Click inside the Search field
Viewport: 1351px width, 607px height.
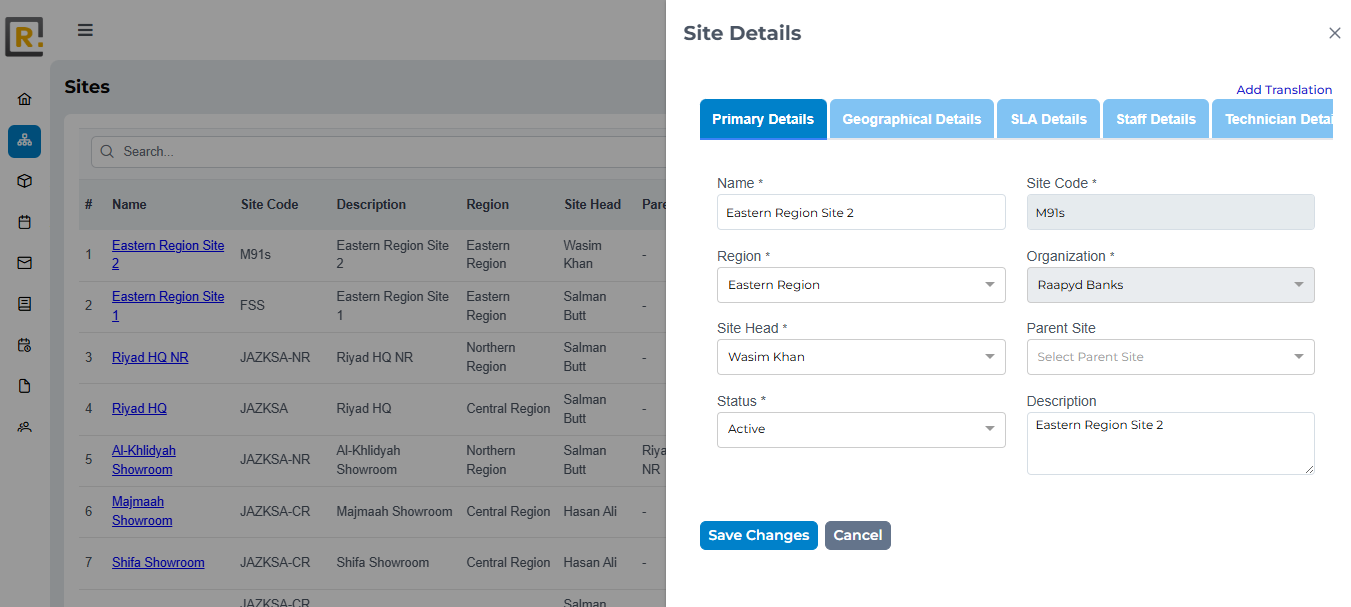tap(300, 151)
